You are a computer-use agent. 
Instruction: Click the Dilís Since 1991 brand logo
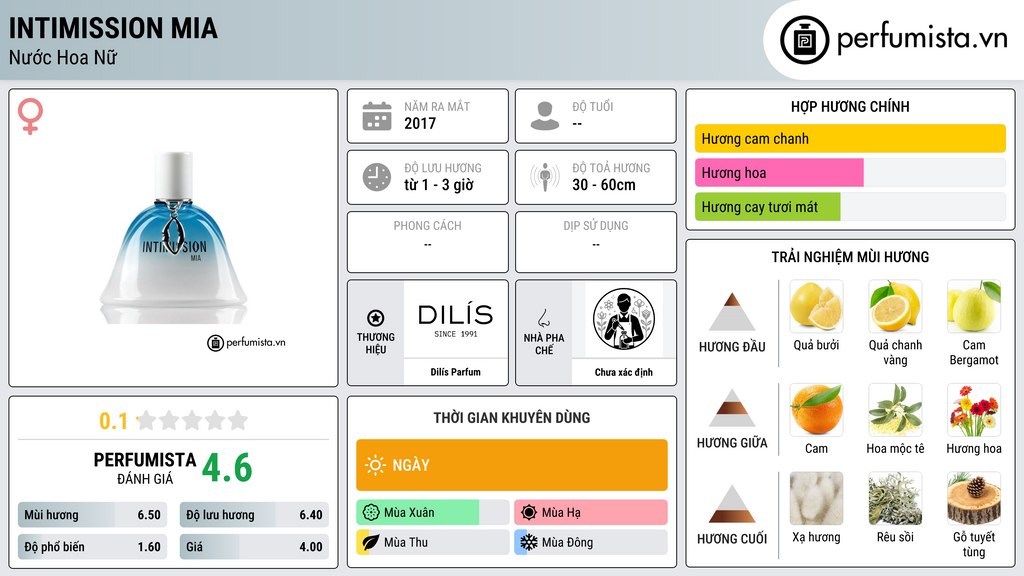455,320
